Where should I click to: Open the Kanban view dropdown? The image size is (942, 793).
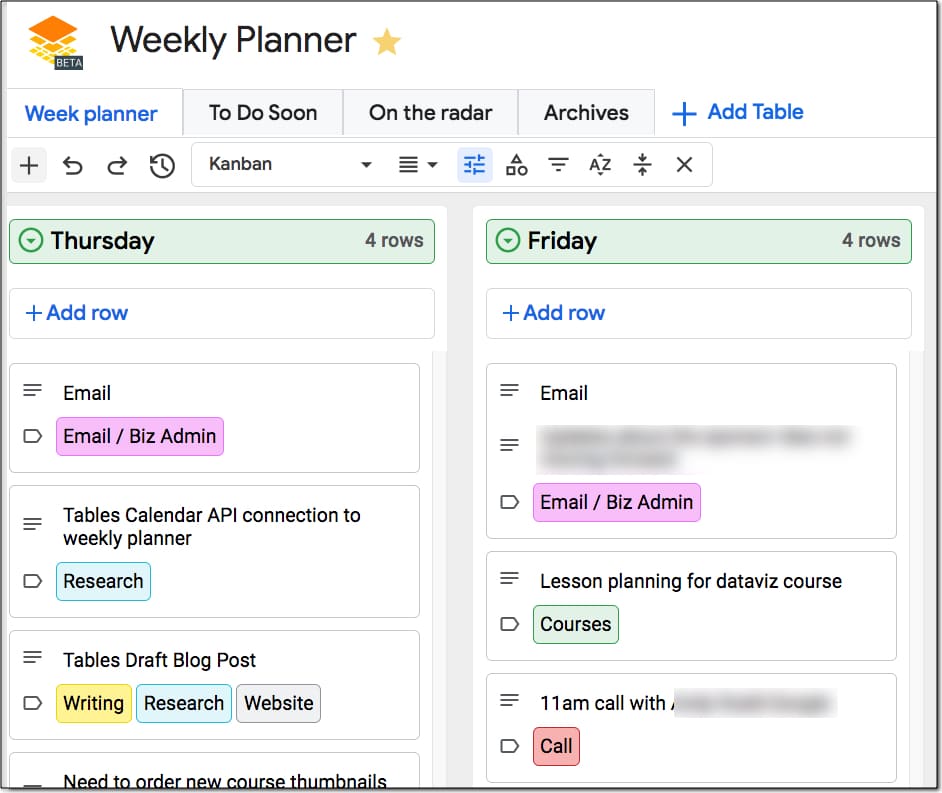pyautogui.click(x=290, y=164)
